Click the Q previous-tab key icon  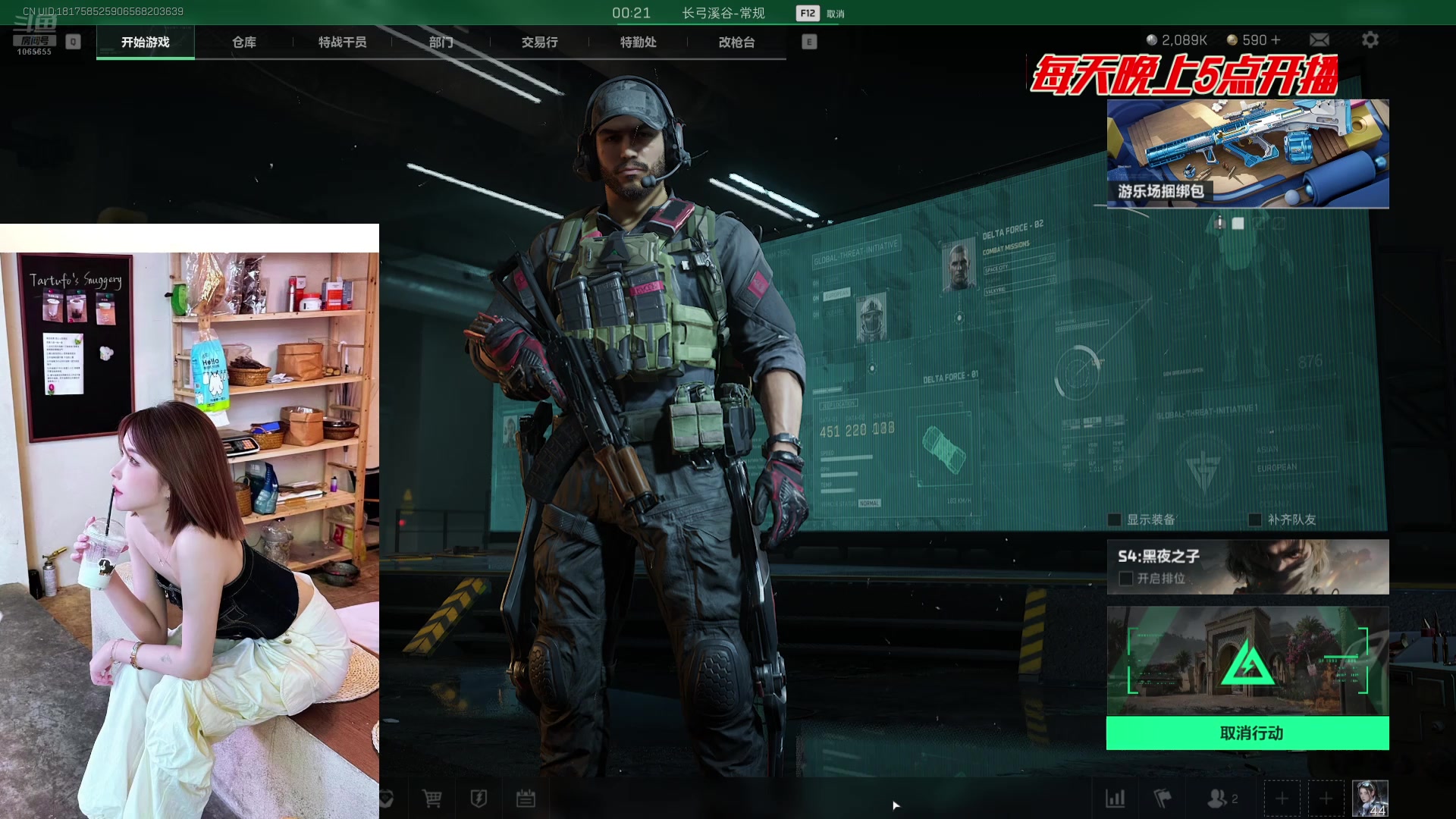(73, 42)
